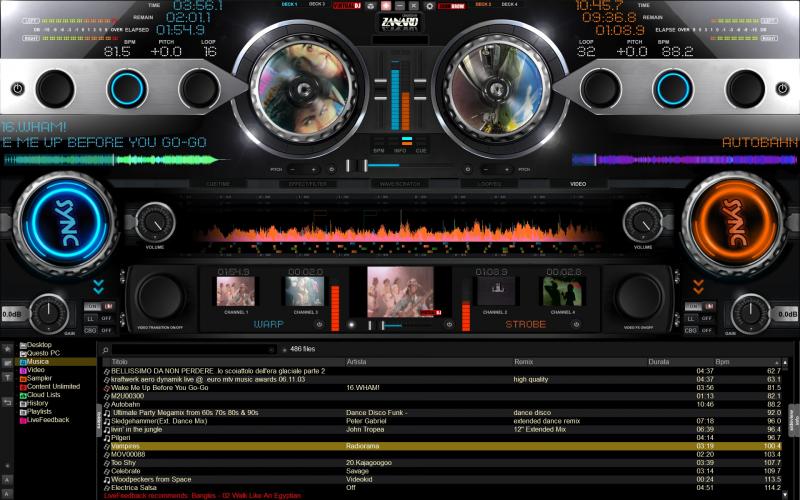Toggle the left deck power icon

tap(17, 89)
